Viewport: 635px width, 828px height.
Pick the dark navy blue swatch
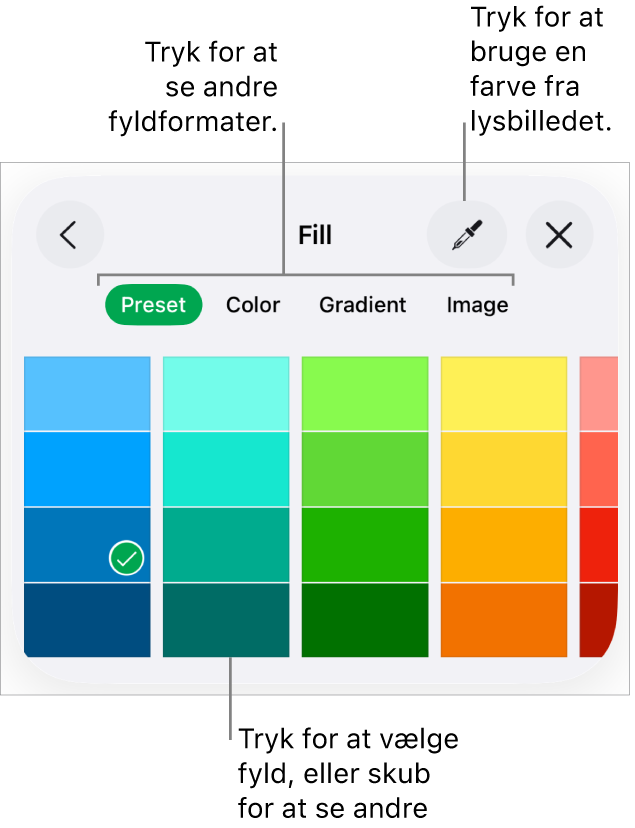point(87,620)
